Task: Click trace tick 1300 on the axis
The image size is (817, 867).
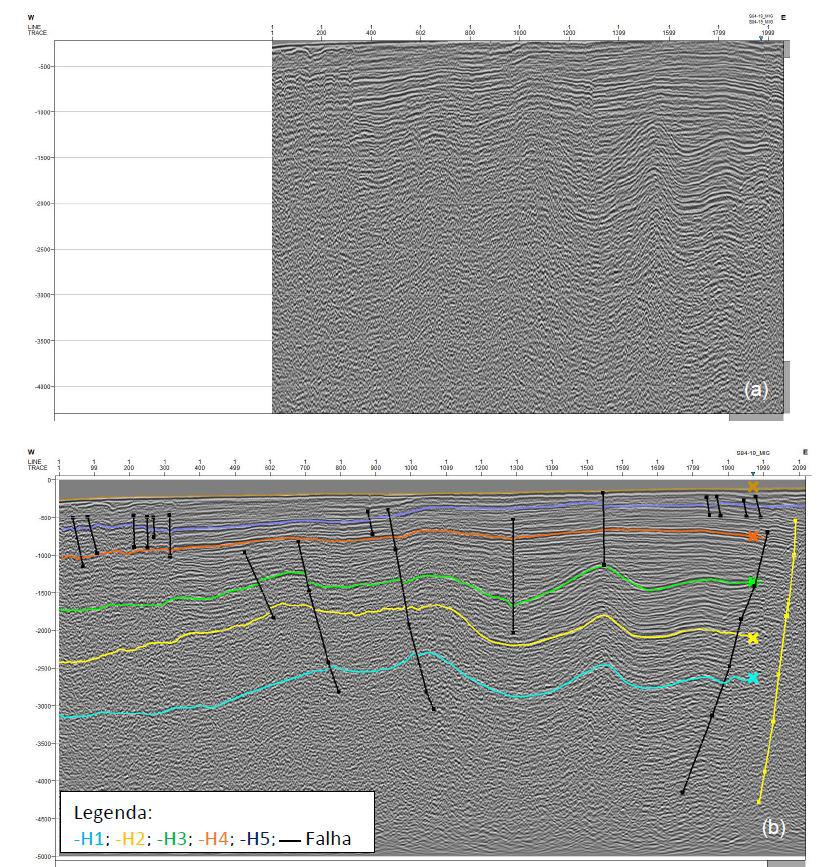Action: click(516, 468)
